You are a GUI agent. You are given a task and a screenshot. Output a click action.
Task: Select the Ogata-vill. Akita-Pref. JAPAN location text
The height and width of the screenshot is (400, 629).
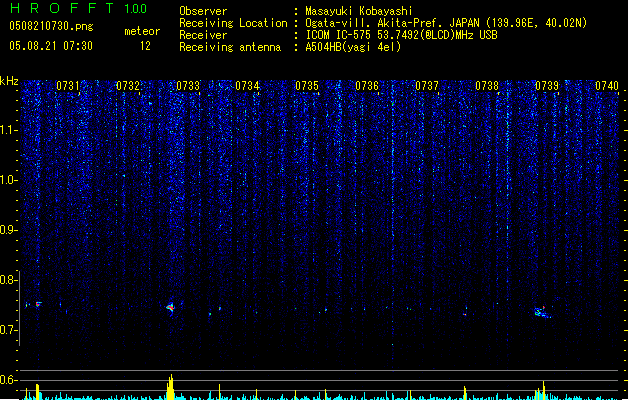coord(446,23)
